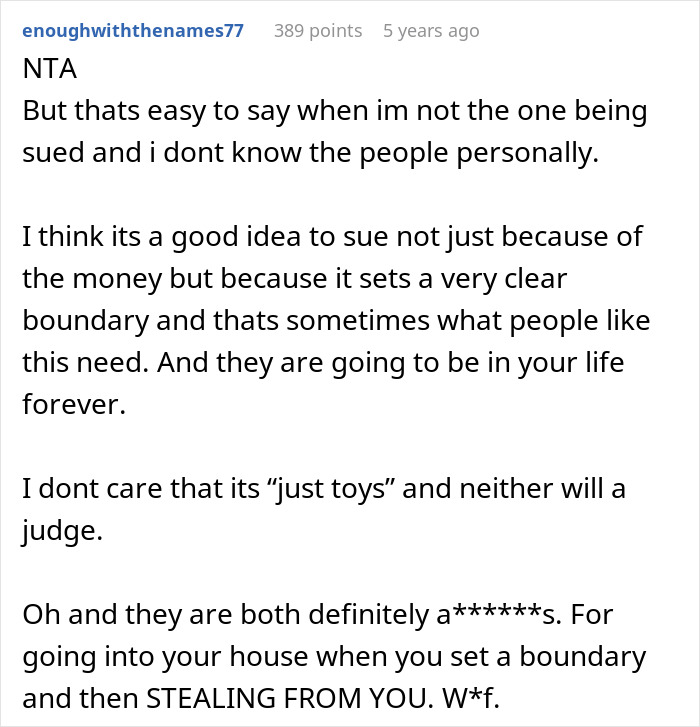700x727 pixels.
Task: Open the enoughwiththenames77 user profile
Action: pos(133,31)
